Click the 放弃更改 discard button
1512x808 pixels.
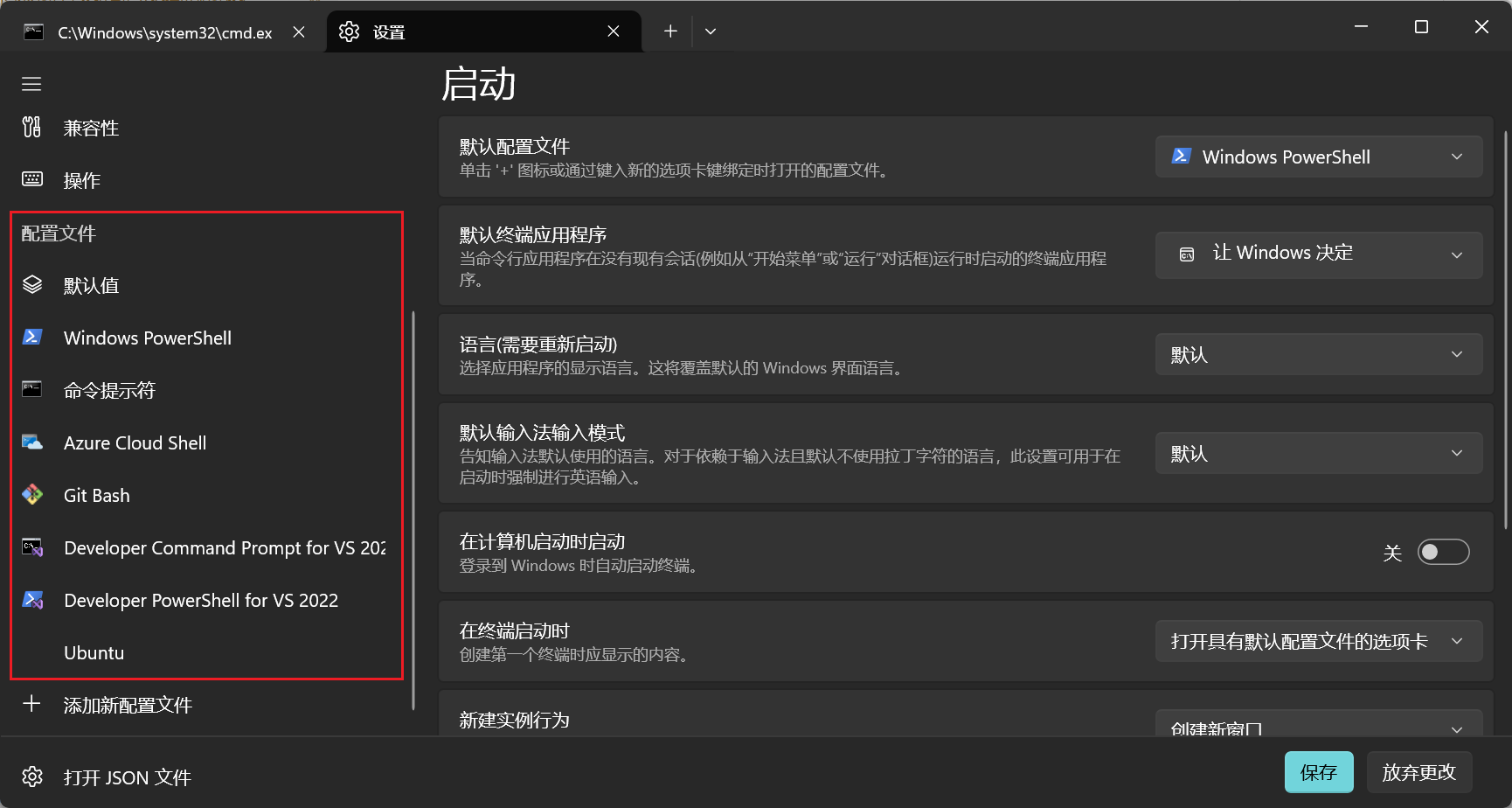[1419, 772]
